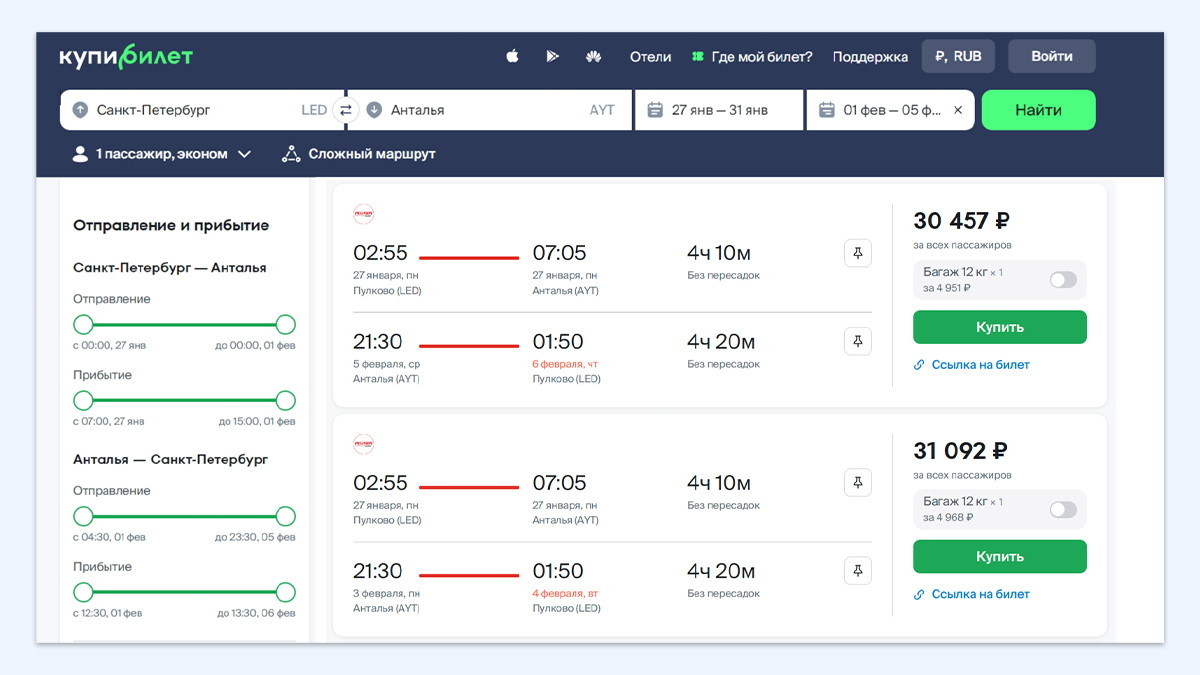
Task: Open Ссылка на билет for 31 092 ₽ ticket
Action: [979, 594]
